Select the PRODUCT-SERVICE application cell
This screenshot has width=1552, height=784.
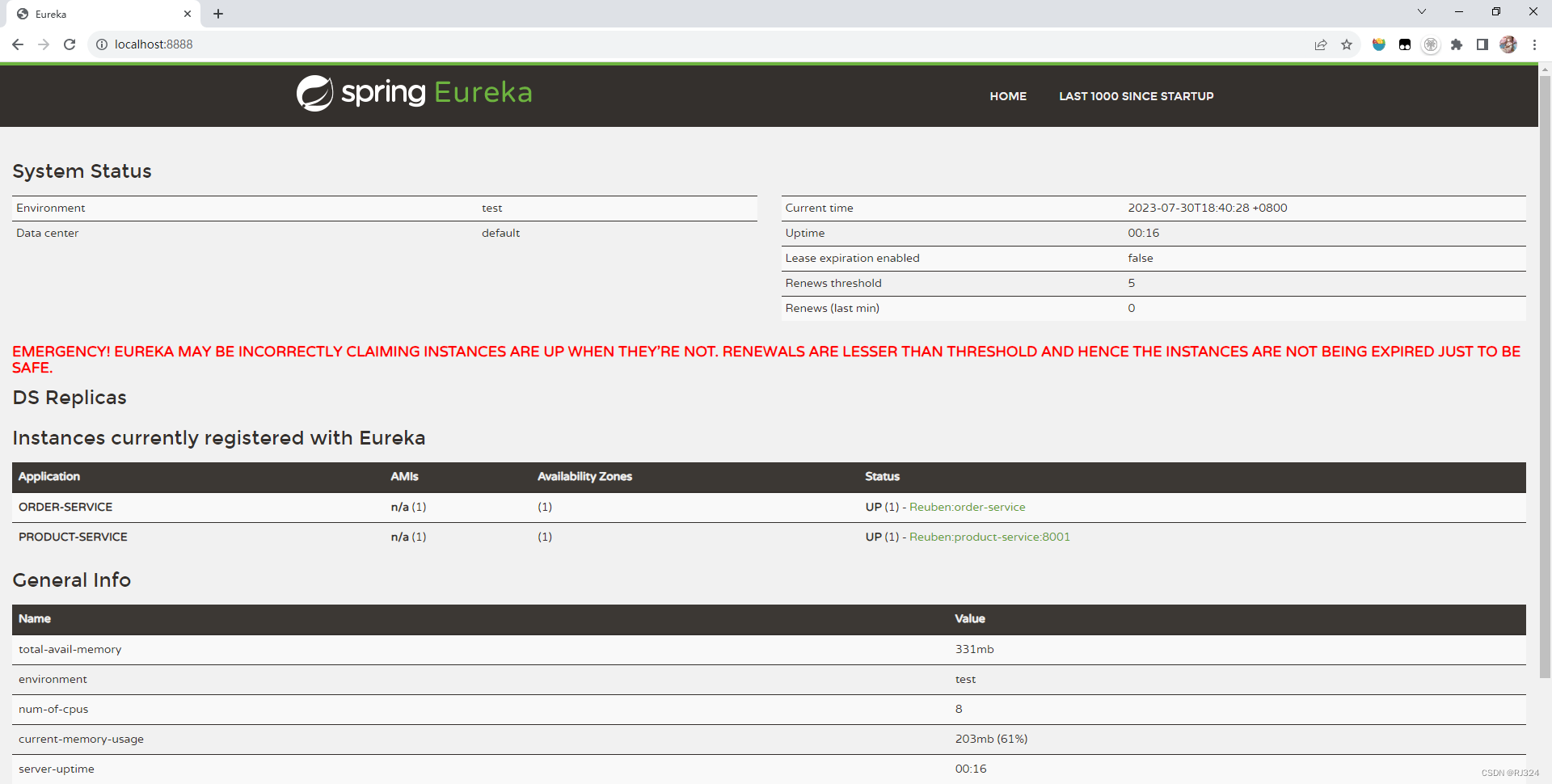[73, 537]
